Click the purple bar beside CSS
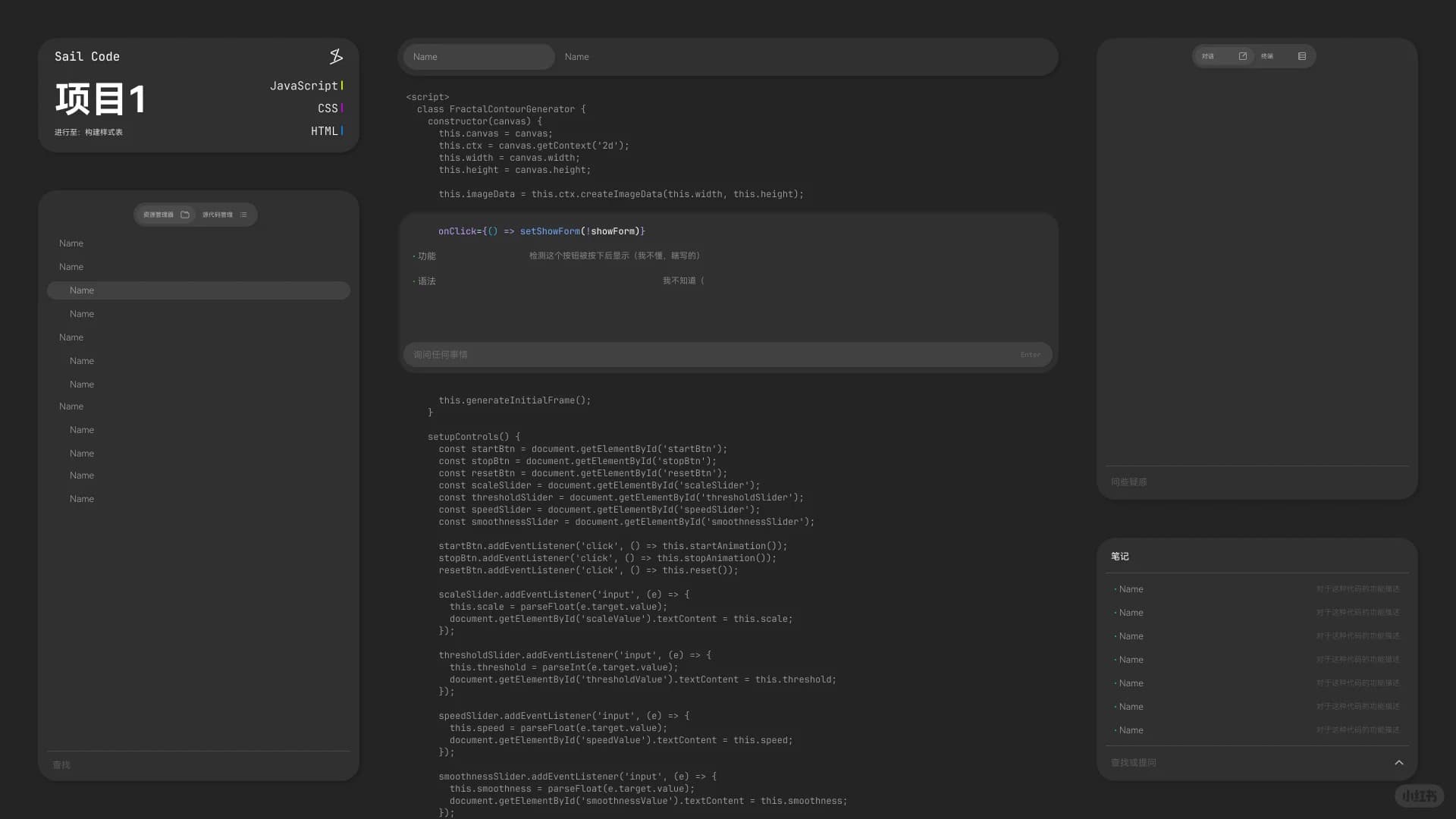 (342, 108)
